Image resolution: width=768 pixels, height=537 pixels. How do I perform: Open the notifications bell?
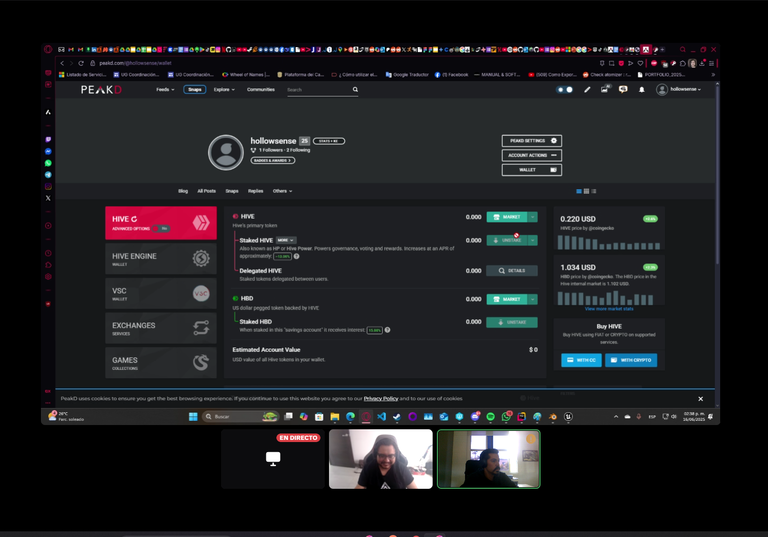pyautogui.click(x=642, y=90)
